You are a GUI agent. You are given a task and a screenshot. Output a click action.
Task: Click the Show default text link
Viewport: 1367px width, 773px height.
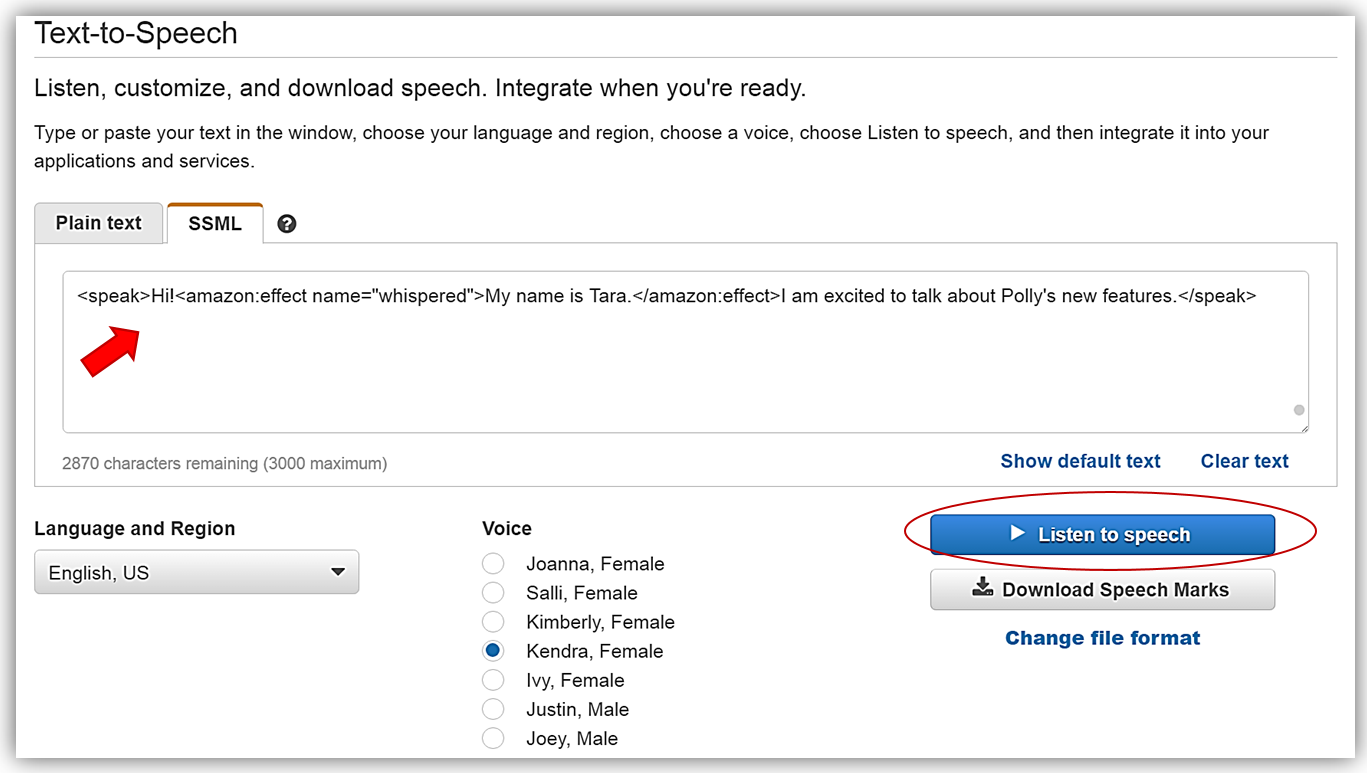coord(1080,461)
